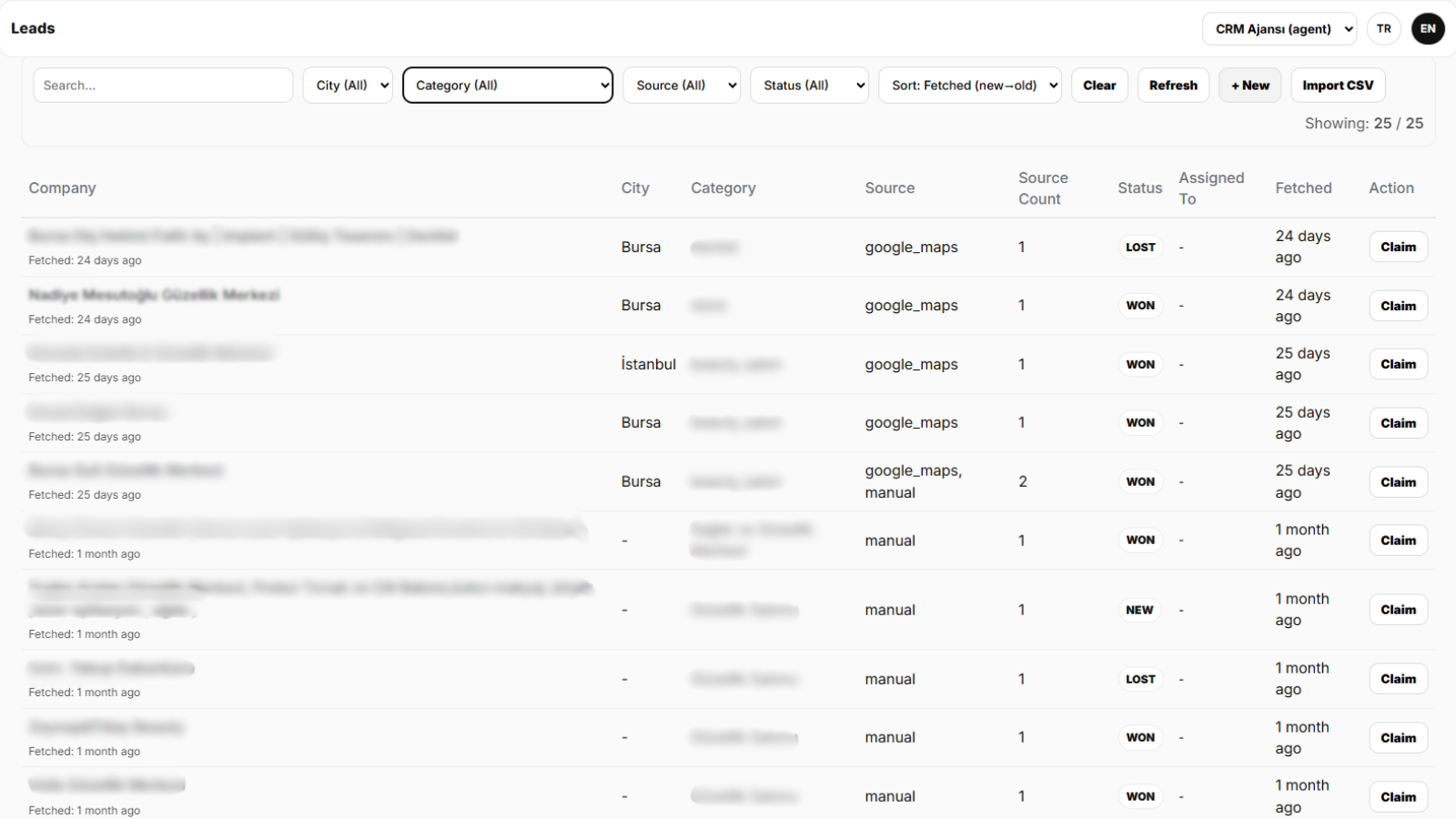Viewport: 1456px width, 819px height.
Task: Click the Fetched column header
Action: (x=1303, y=188)
